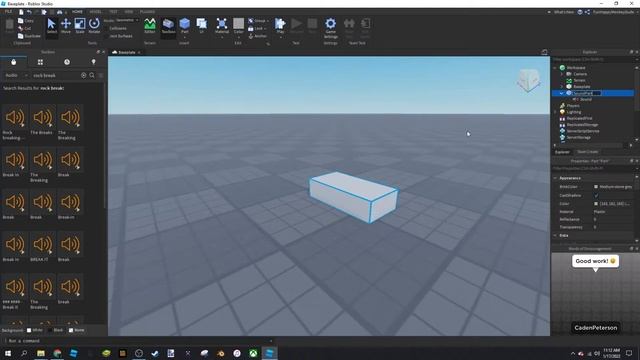Toggle the Collisions checkbox

point(106,28)
